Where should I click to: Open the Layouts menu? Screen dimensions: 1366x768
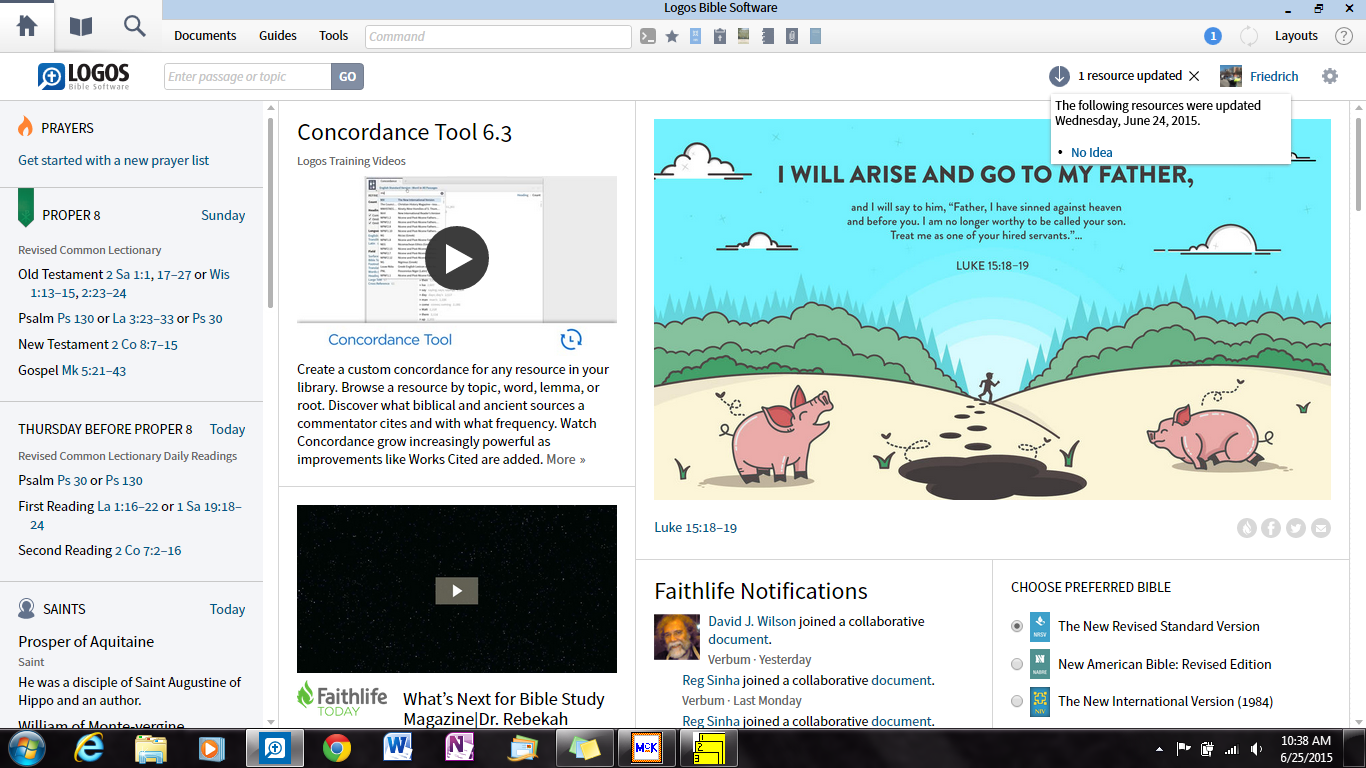tap(1296, 36)
